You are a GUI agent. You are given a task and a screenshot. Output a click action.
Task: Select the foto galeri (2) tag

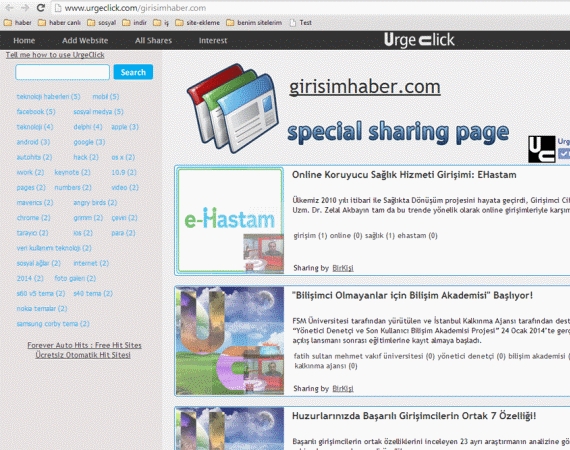pyautogui.click(x=75, y=278)
